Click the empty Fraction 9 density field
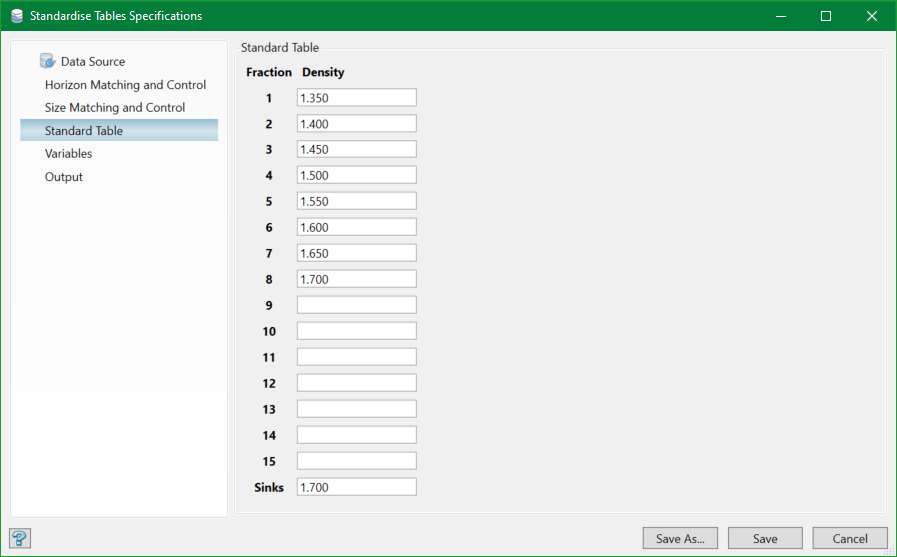Screen dimensions: 897x557 click(356, 306)
